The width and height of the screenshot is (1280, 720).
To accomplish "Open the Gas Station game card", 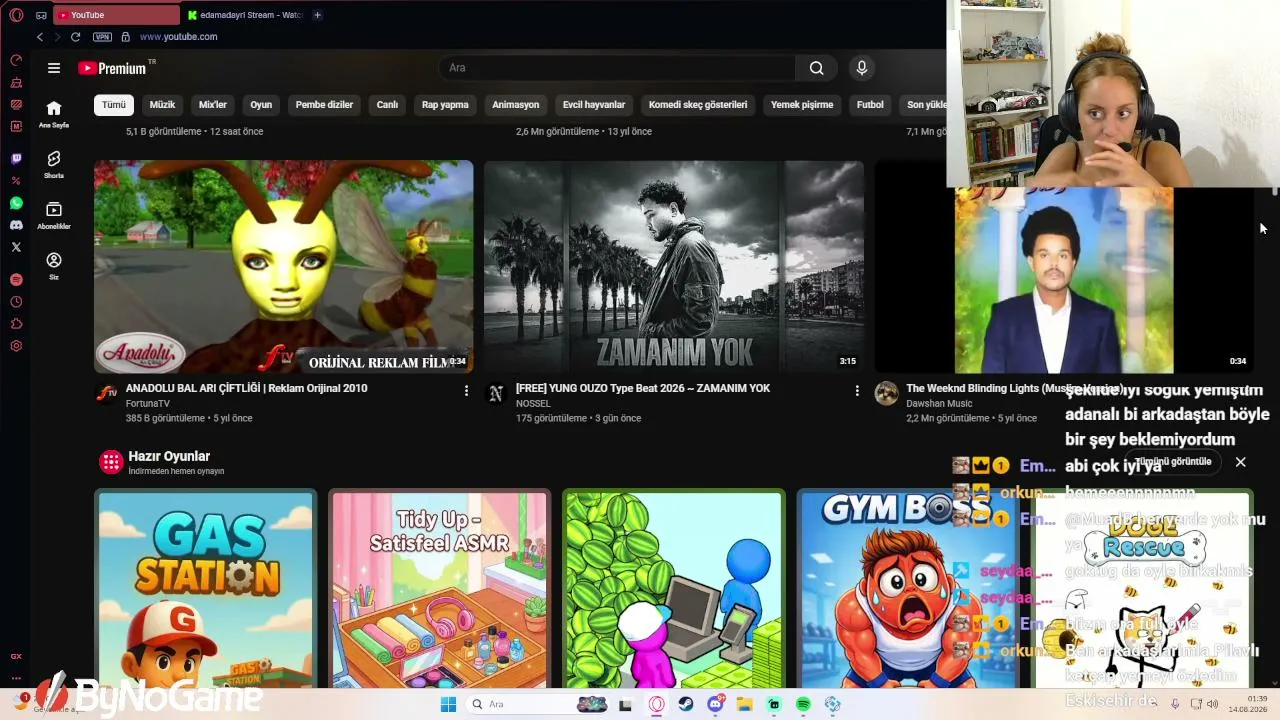I will 206,589.
